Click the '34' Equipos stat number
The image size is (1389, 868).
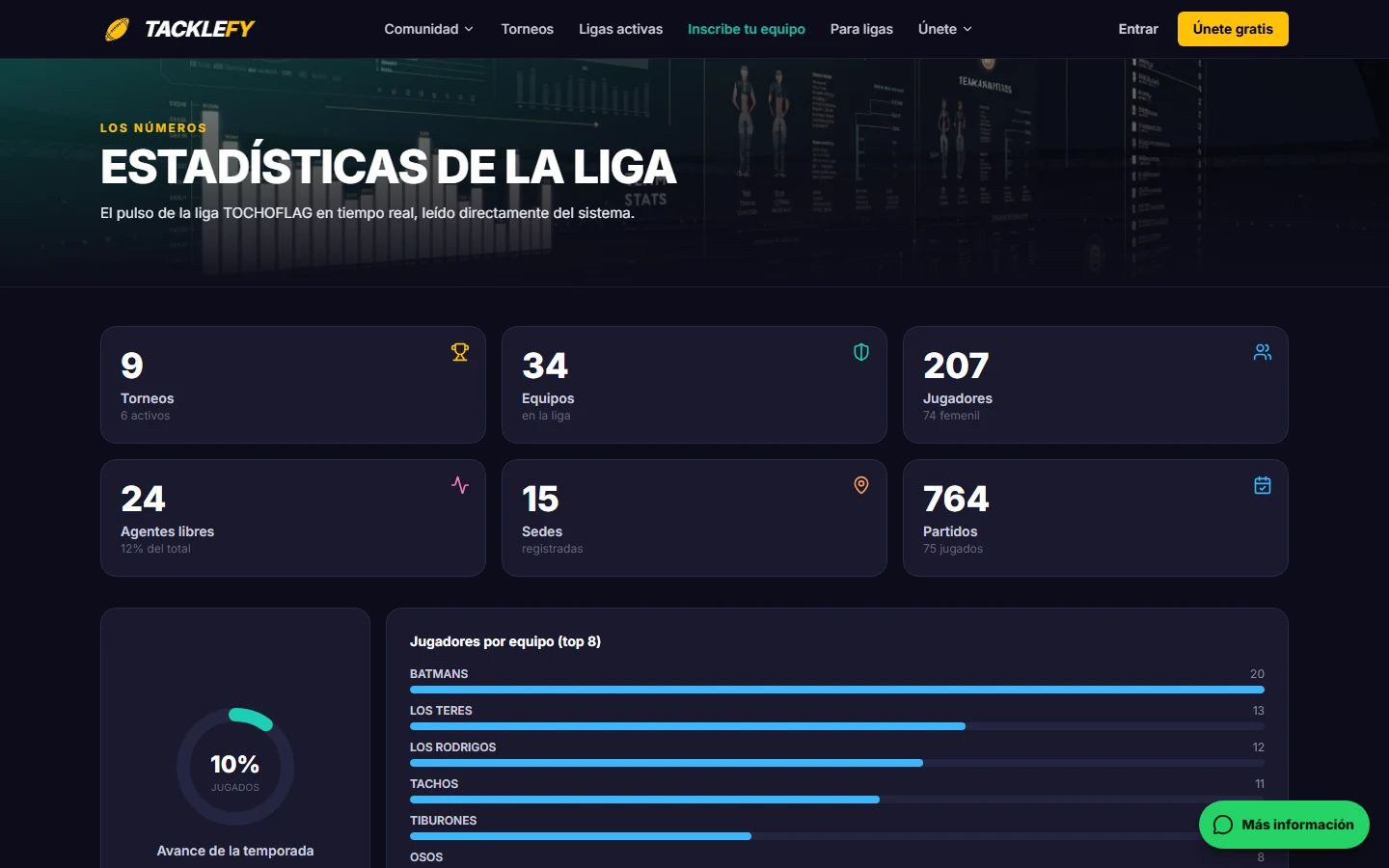click(x=545, y=366)
